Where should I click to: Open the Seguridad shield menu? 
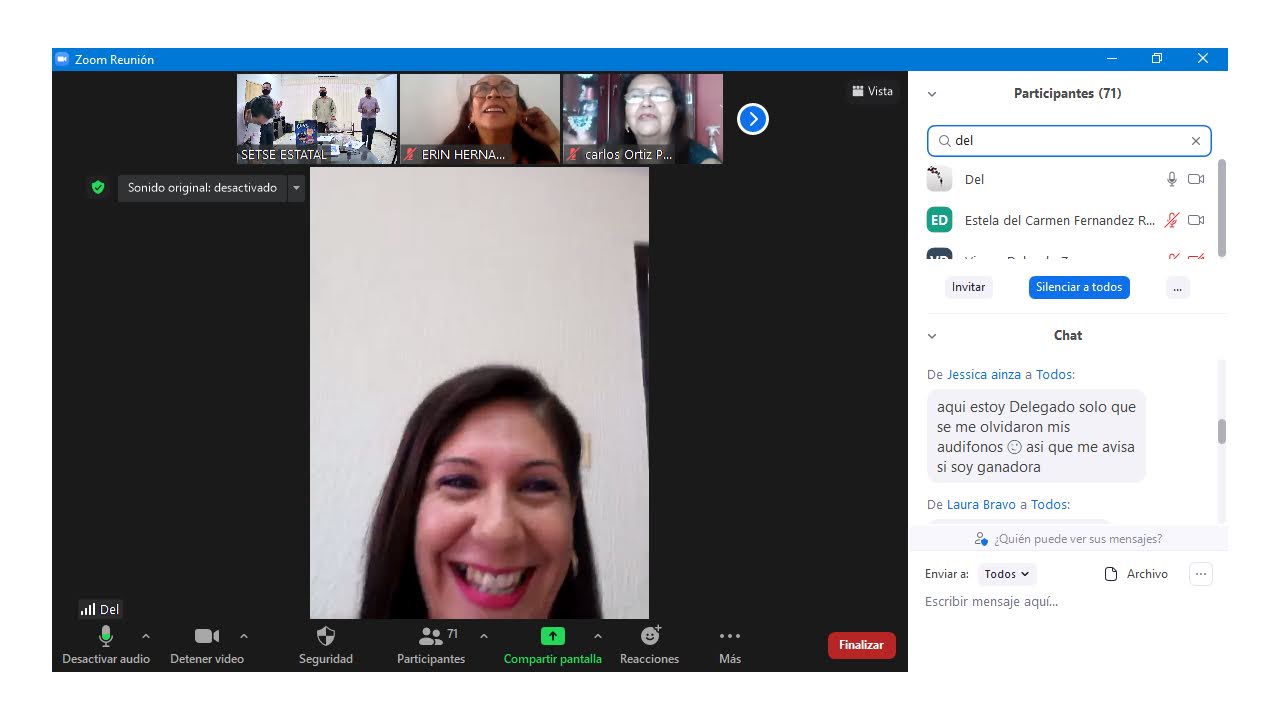click(326, 636)
